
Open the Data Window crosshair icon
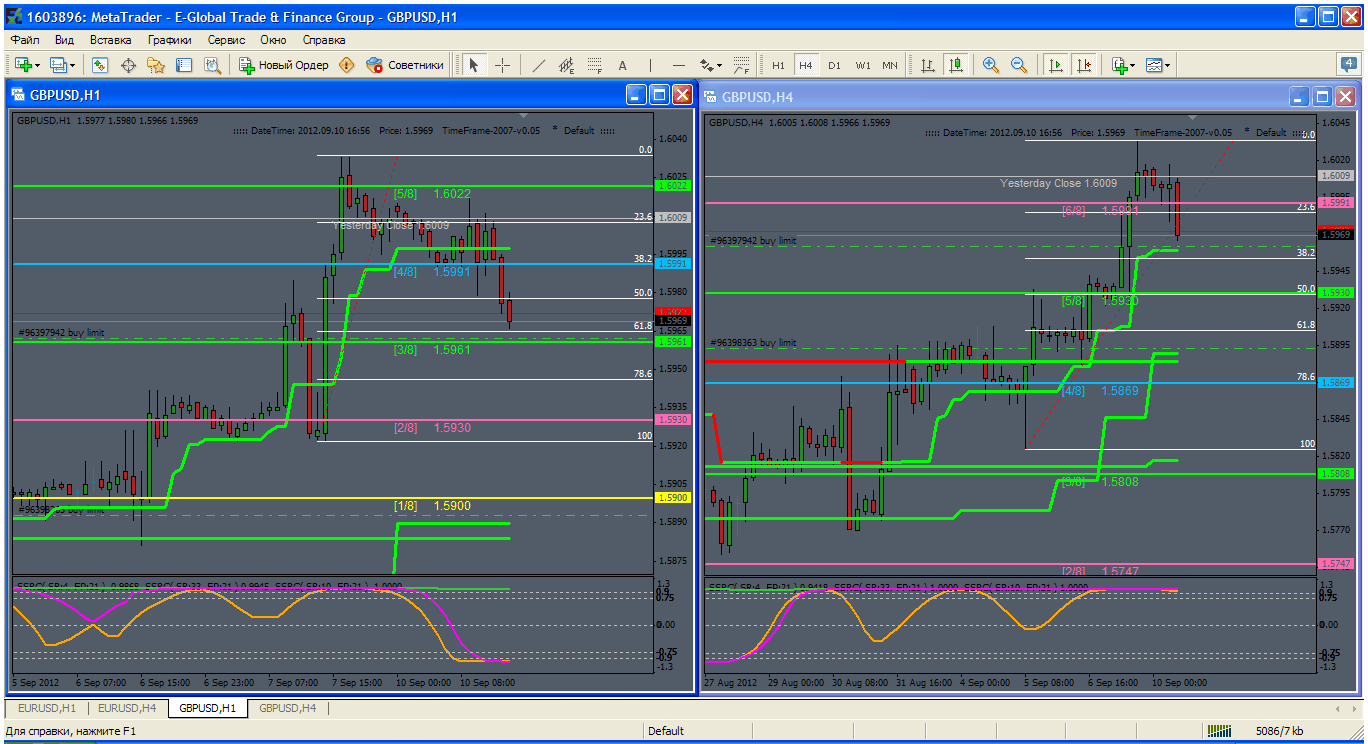[x=128, y=65]
